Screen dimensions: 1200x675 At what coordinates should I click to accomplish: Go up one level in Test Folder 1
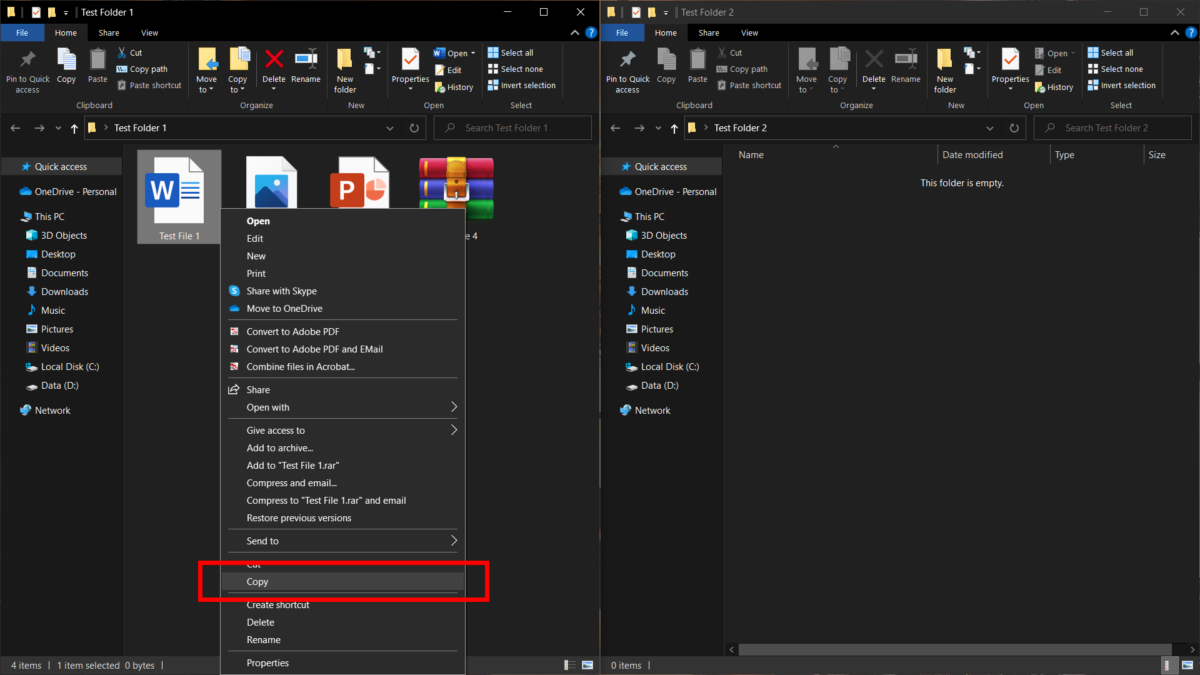click(74, 128)
